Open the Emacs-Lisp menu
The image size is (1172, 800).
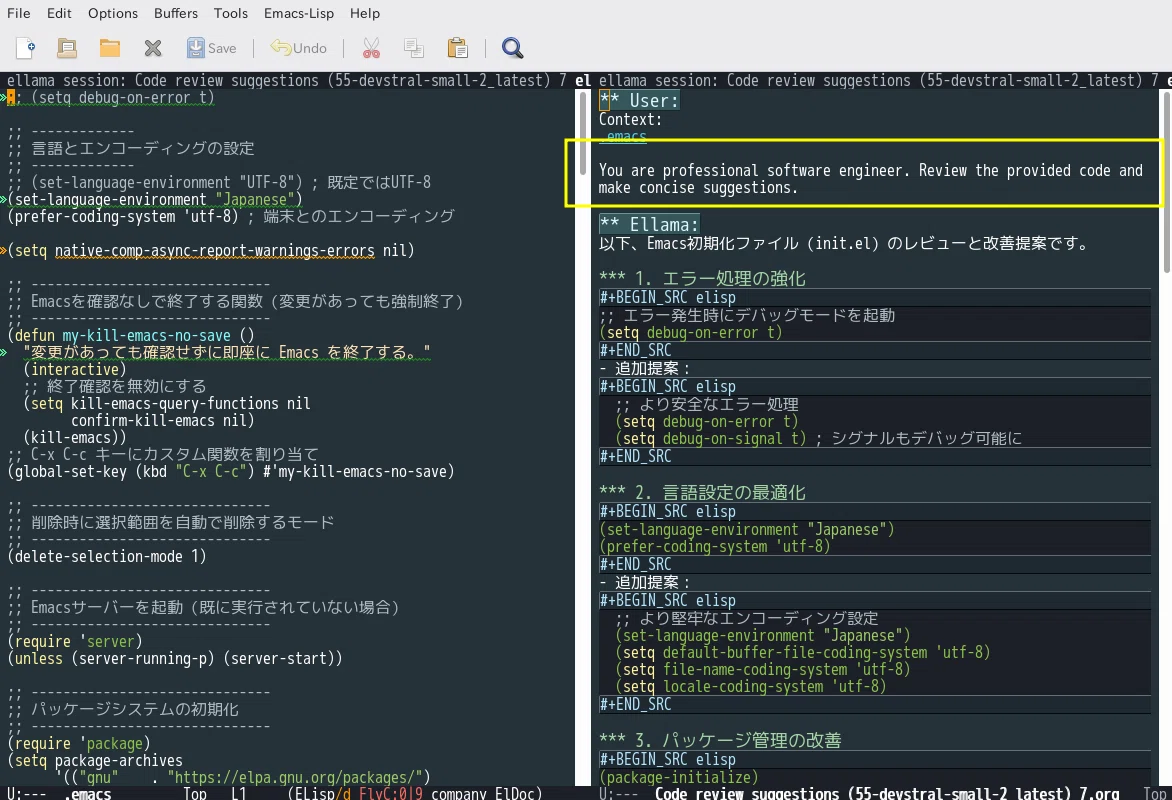coord(299,13)
